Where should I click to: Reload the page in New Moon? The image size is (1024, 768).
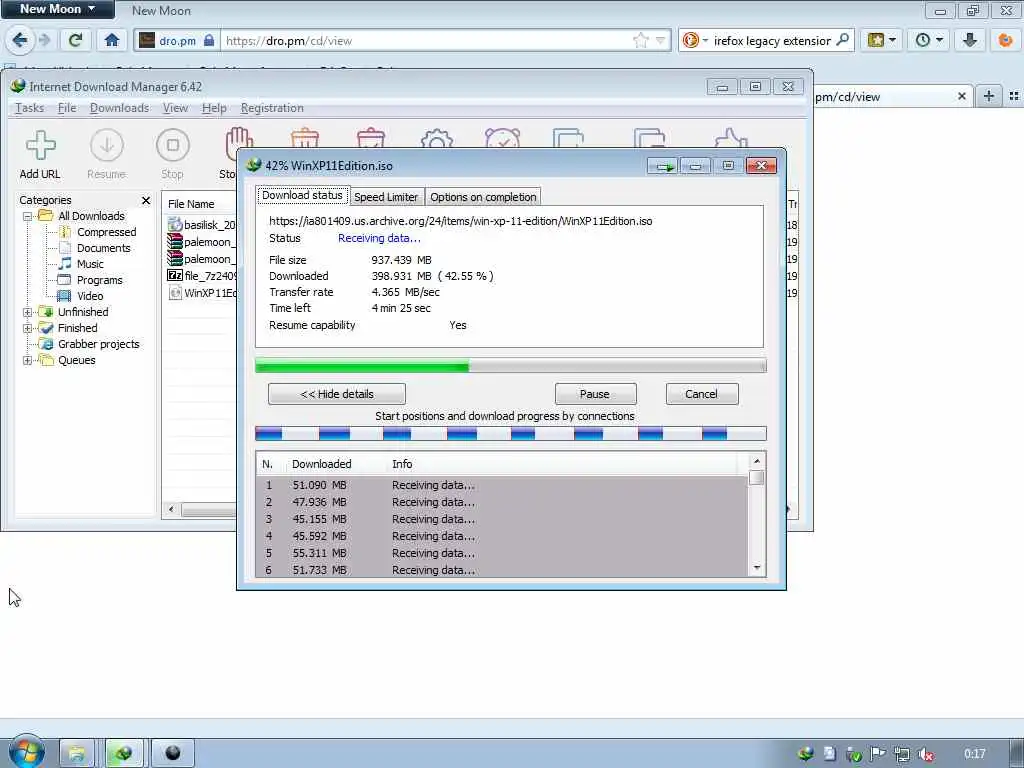coord(76,40)
